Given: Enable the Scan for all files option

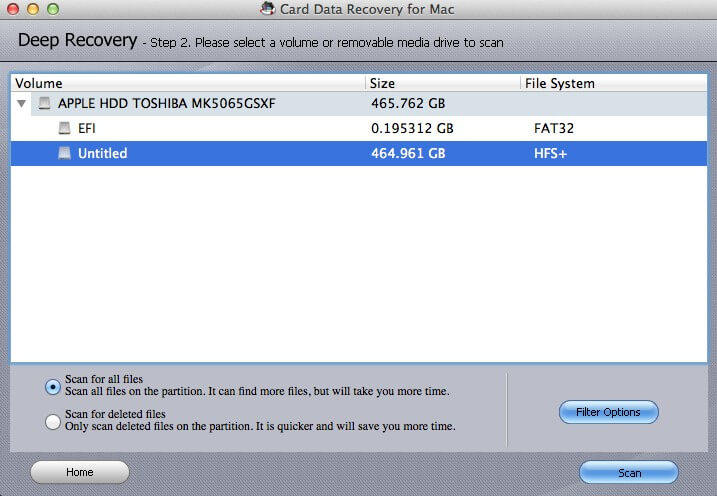Looking at the screenshot, I should (53, 387).
